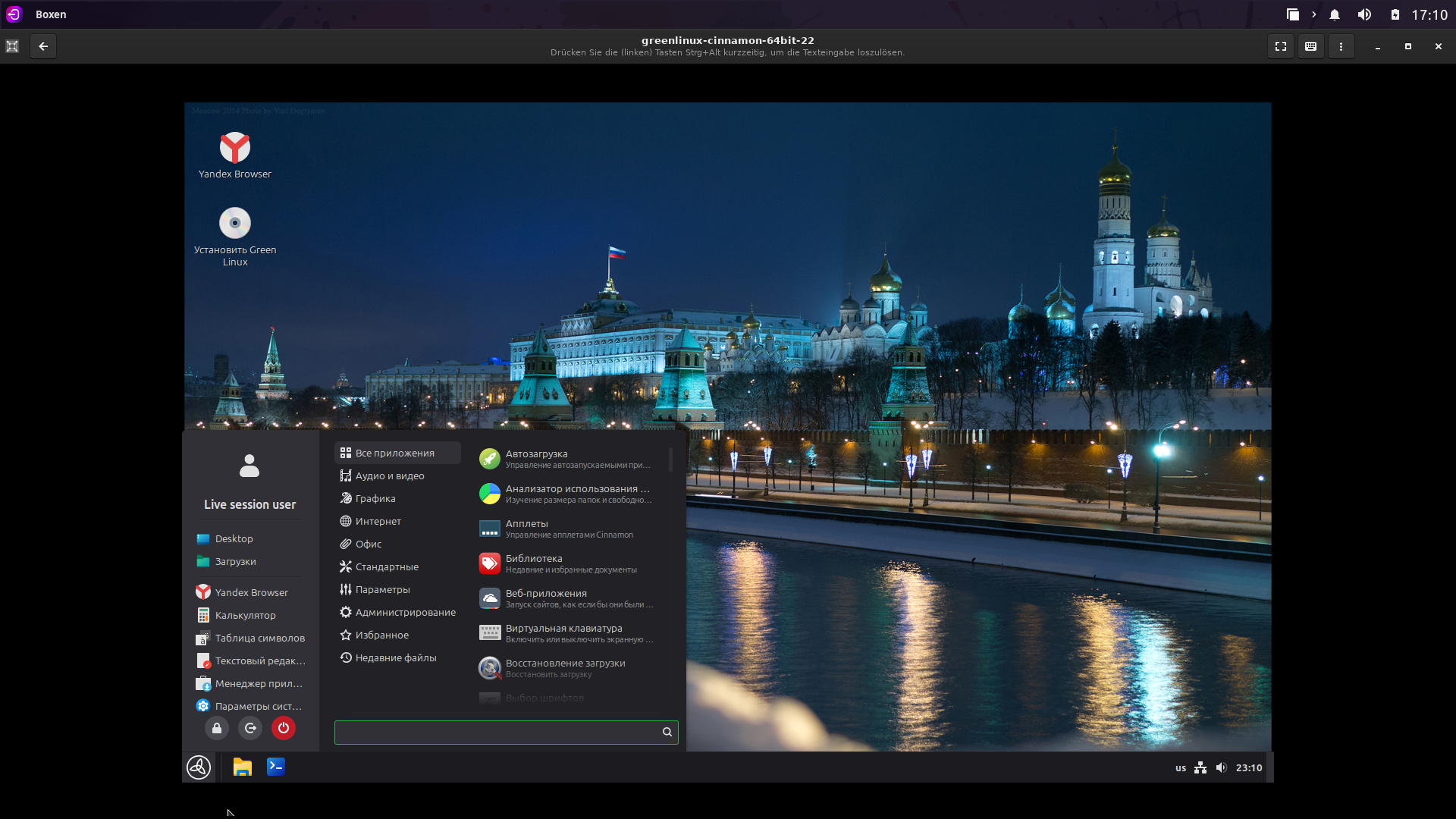
Task: Select the Администрирование category
Action: tap(405, 612)
